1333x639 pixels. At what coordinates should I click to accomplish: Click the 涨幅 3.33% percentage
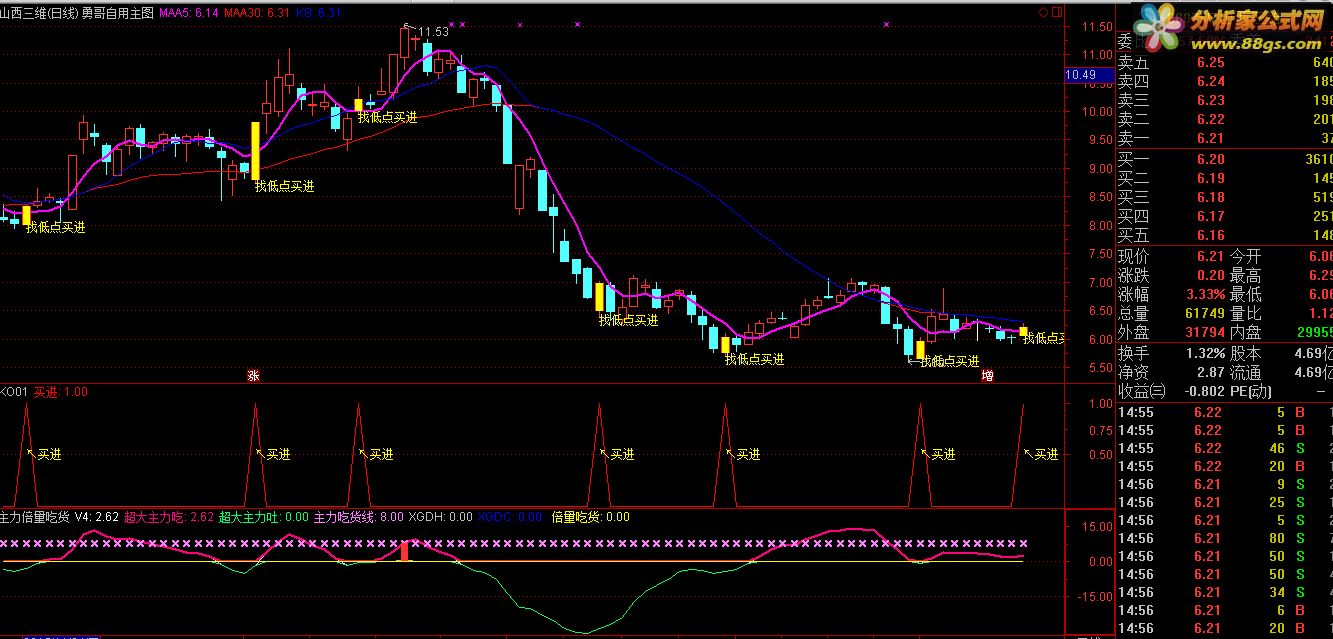(x=1171, y=294)
